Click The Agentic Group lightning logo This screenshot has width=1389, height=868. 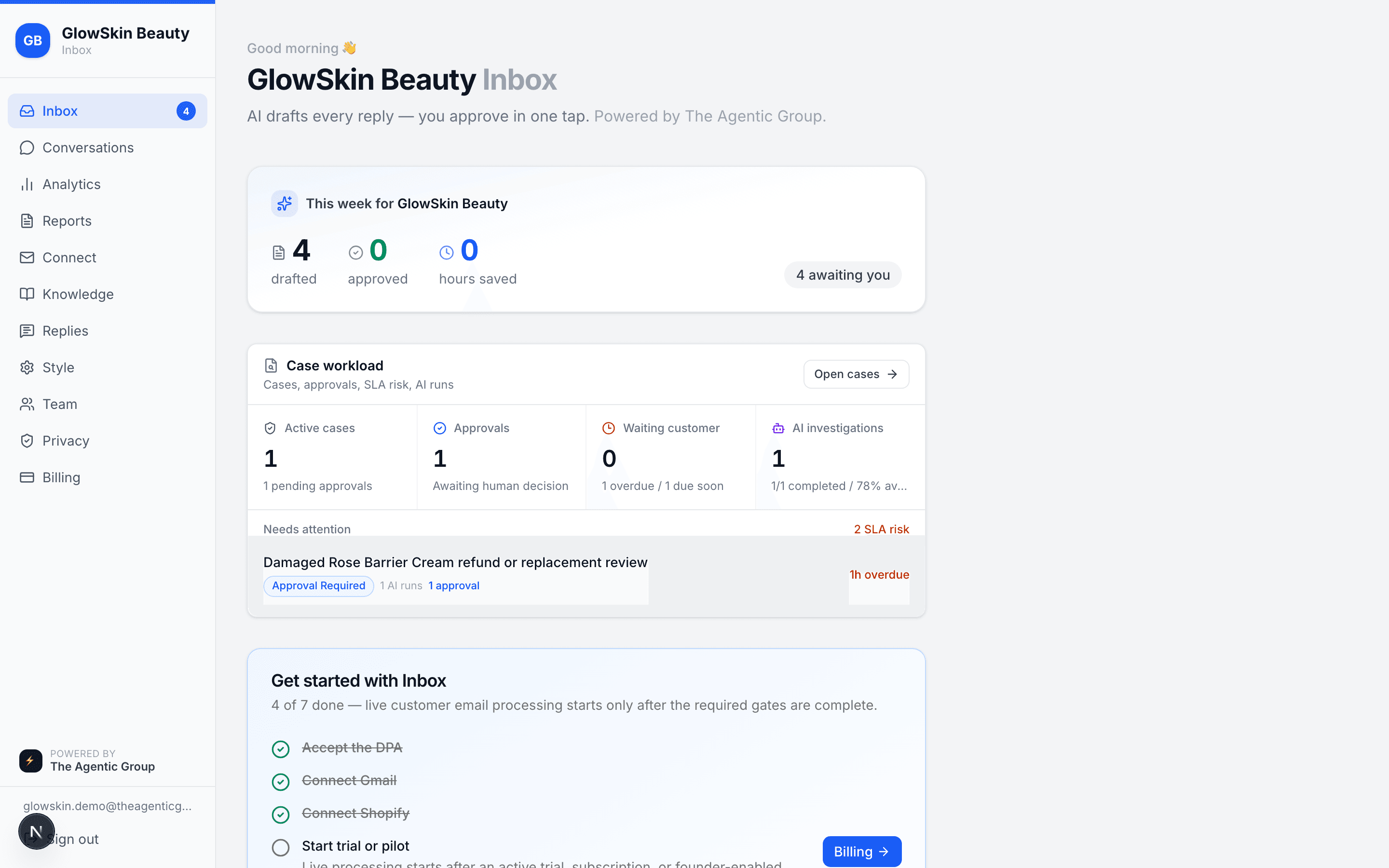tap(30, 760)
